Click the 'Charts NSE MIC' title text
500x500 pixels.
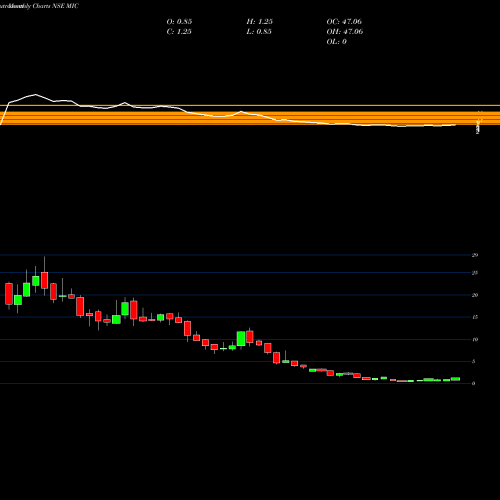click(x=56, y=6)
